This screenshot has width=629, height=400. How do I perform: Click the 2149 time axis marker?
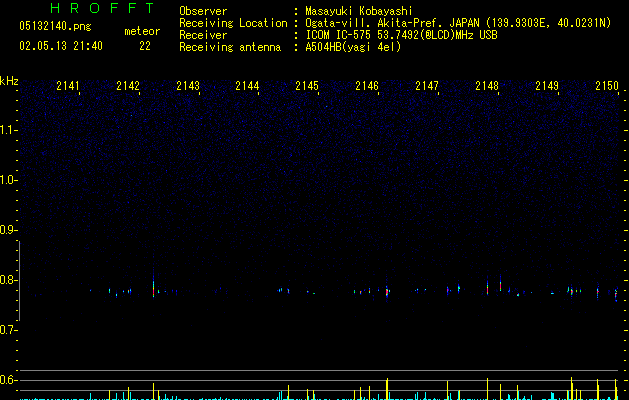pyautogui.click(x=547, y=85)
